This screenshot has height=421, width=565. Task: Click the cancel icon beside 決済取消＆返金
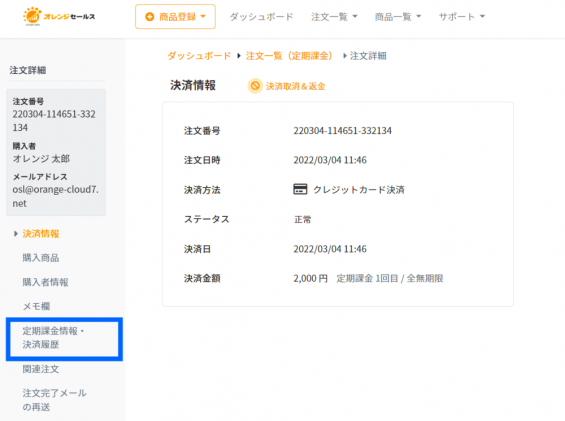pyautogui.click(x=255, y=86)
